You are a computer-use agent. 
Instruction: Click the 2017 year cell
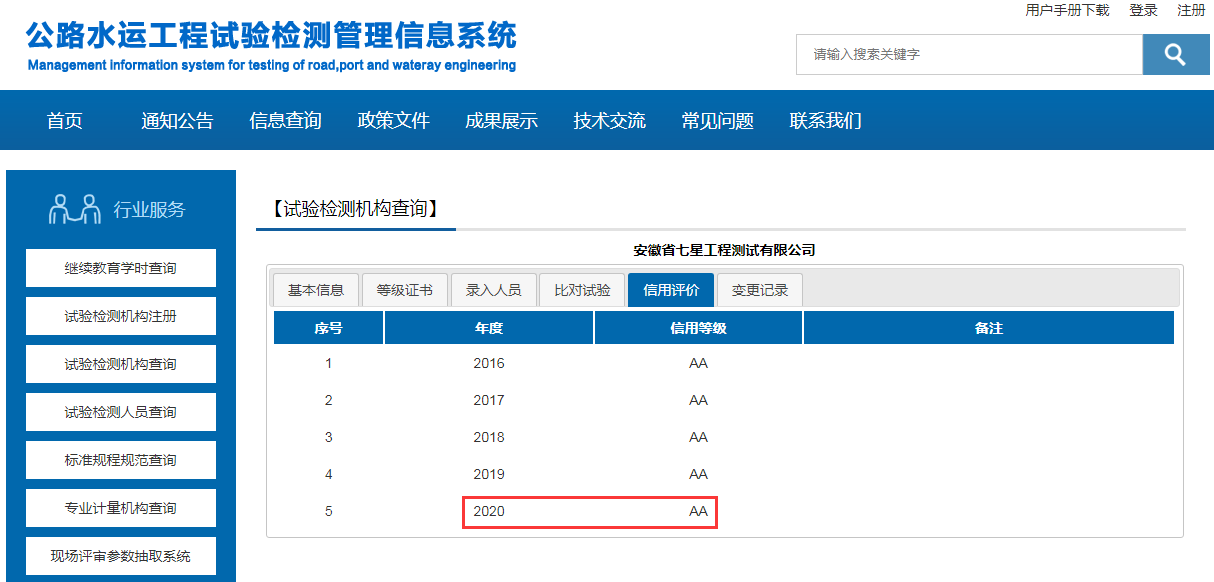489,400
